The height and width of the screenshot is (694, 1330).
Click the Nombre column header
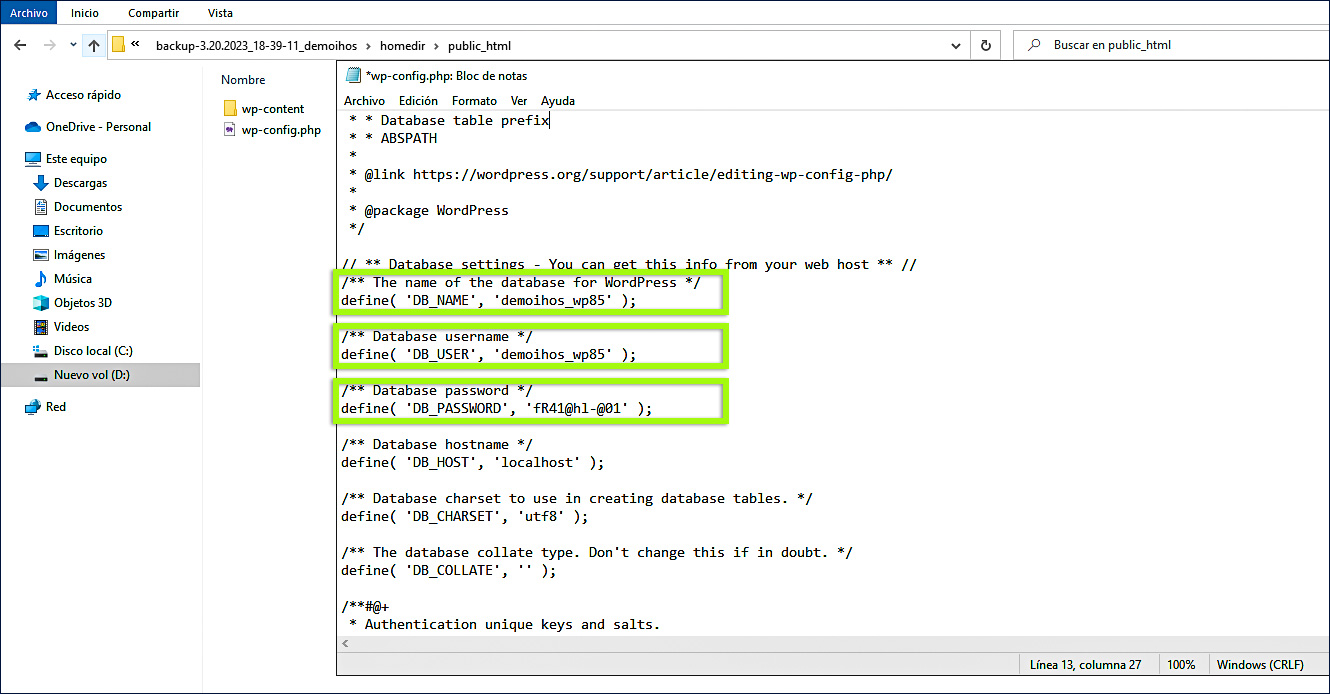point(243,80)
